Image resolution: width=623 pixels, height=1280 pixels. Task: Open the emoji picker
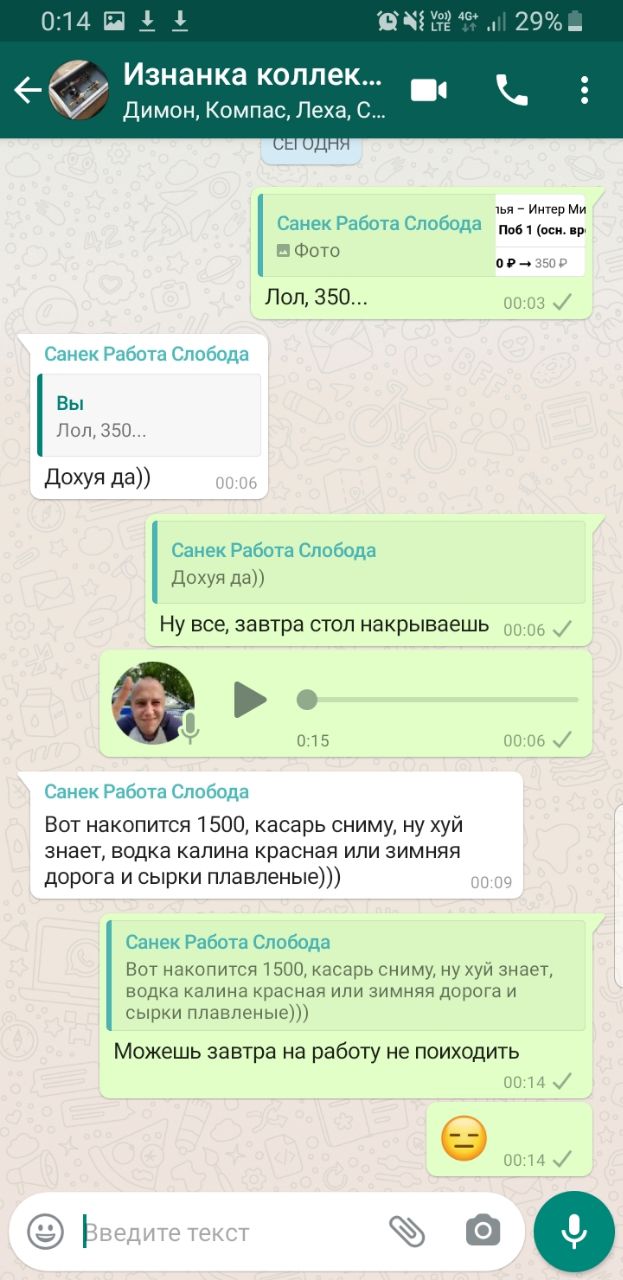[45, 1231]
